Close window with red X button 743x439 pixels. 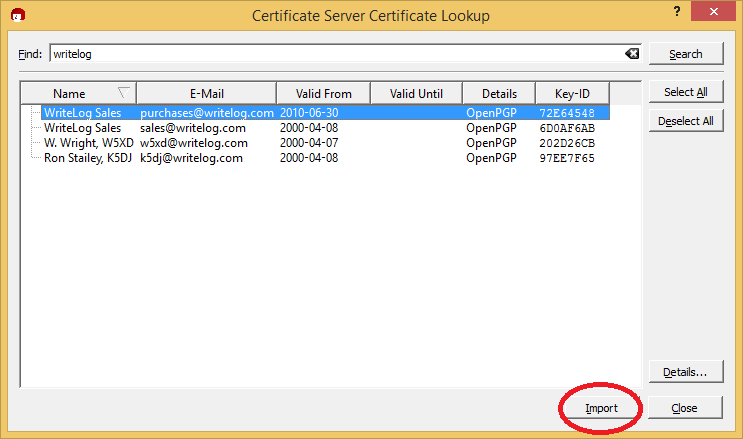713,11
